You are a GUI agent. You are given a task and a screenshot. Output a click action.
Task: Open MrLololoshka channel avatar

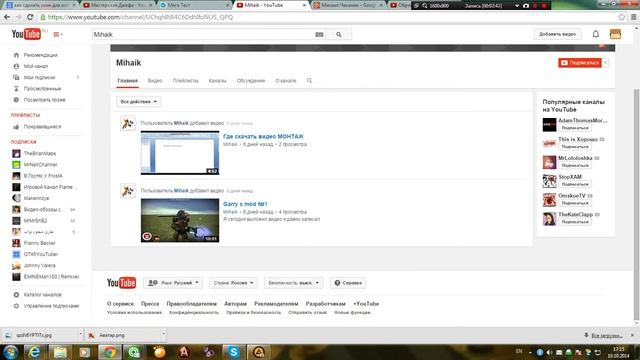549,162
